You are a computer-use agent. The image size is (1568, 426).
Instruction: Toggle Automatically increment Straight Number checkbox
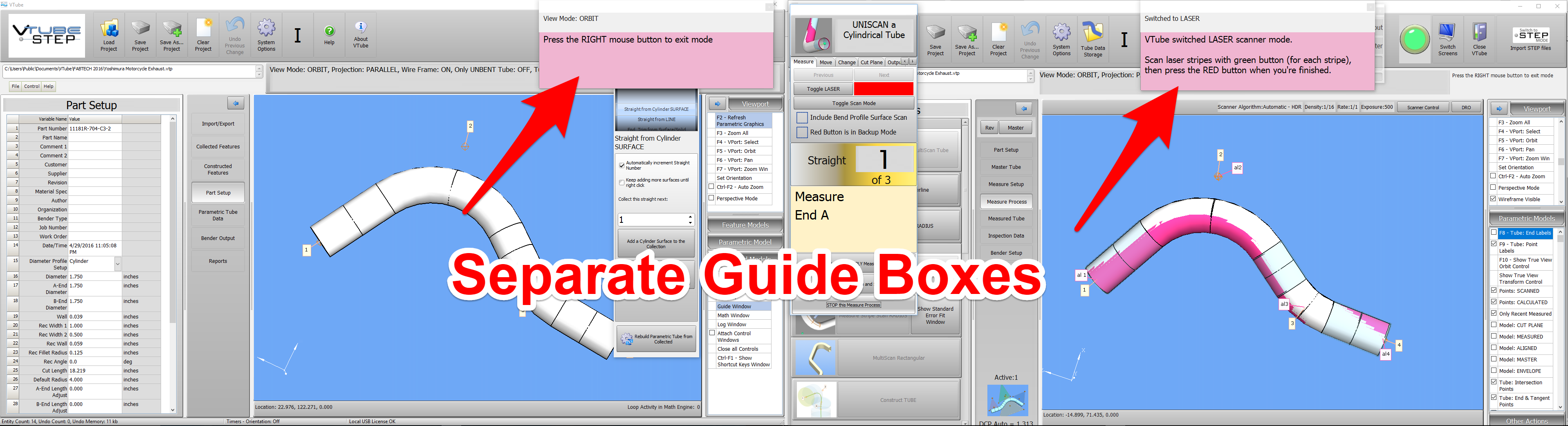[621, 165]
